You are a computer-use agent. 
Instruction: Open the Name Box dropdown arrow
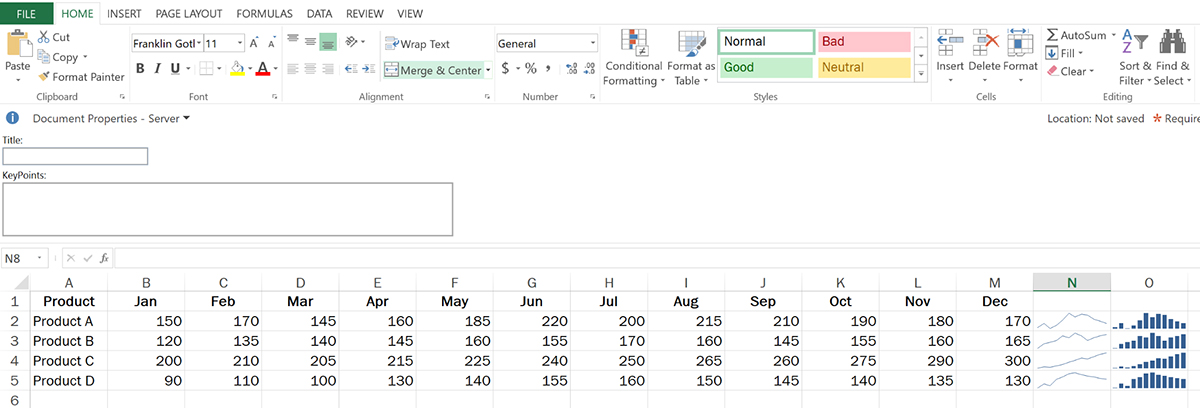[40, 258]
